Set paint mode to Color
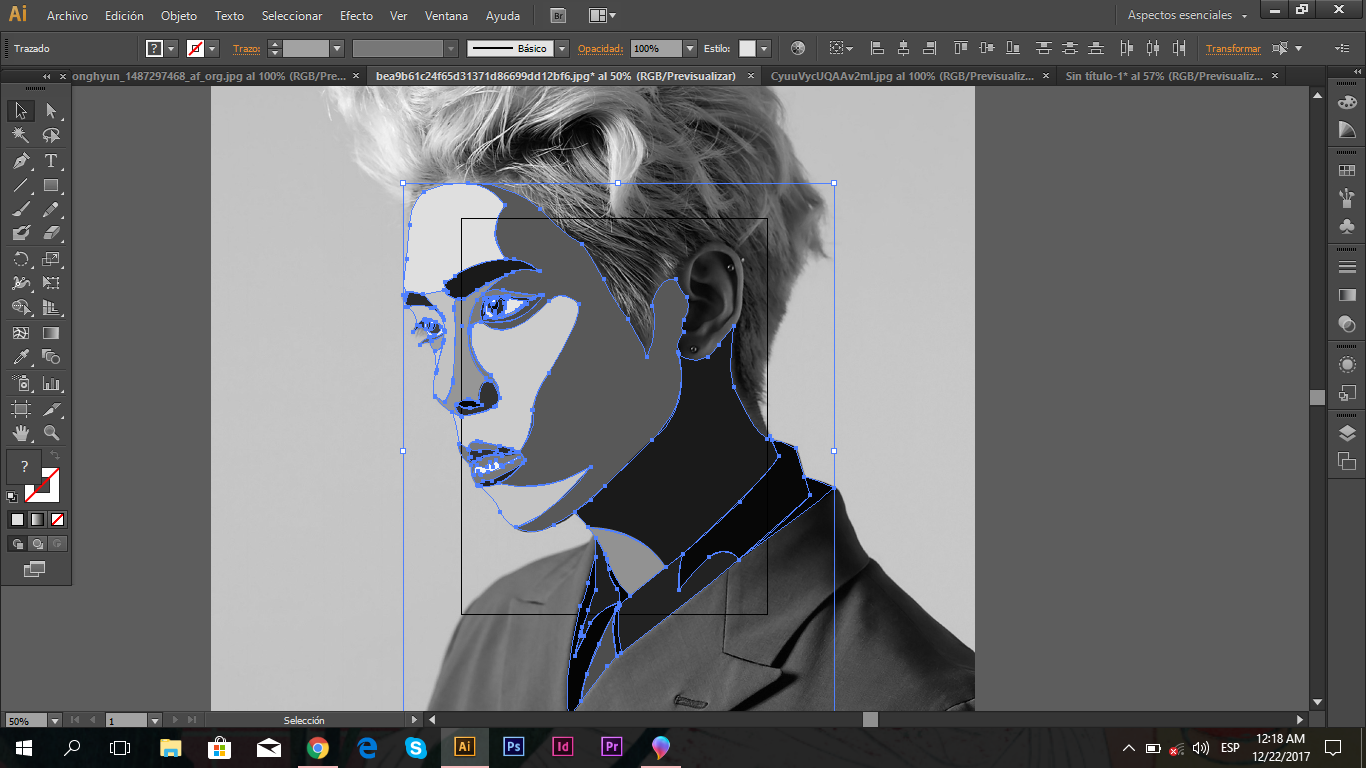Screen dimensions: 1366x768 (17, 519)
